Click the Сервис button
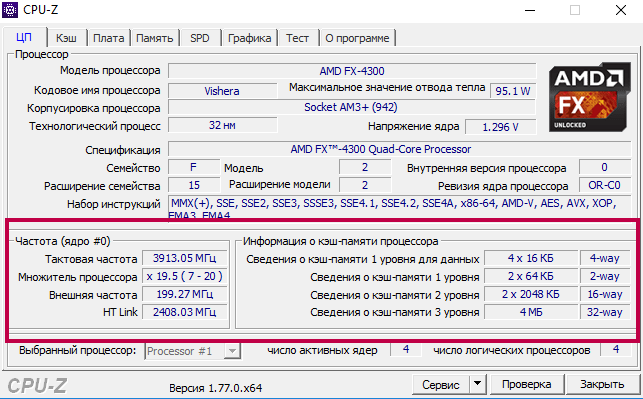 (441, 384)
